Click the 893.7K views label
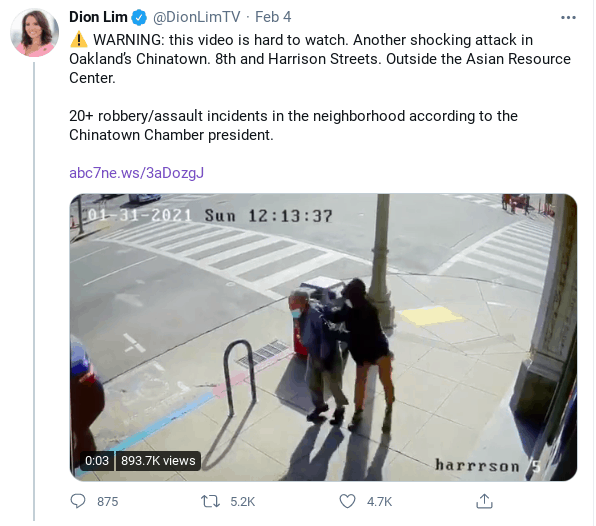 158,461
